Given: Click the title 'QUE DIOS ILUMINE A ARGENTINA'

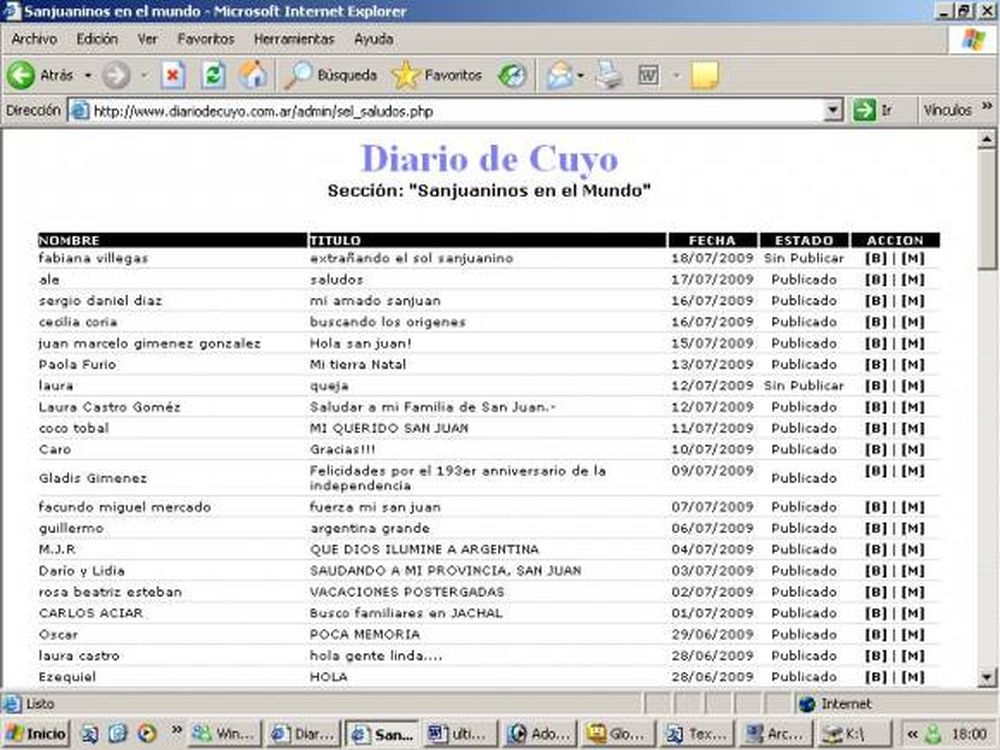Looking at the screenshot, I should (424, 549).
